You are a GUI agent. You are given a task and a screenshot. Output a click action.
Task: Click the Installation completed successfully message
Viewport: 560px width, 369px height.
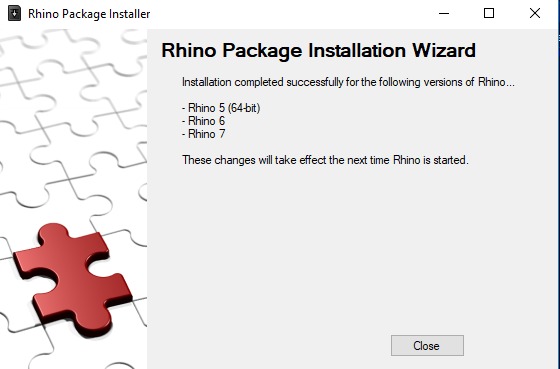[x=348, y=82]
